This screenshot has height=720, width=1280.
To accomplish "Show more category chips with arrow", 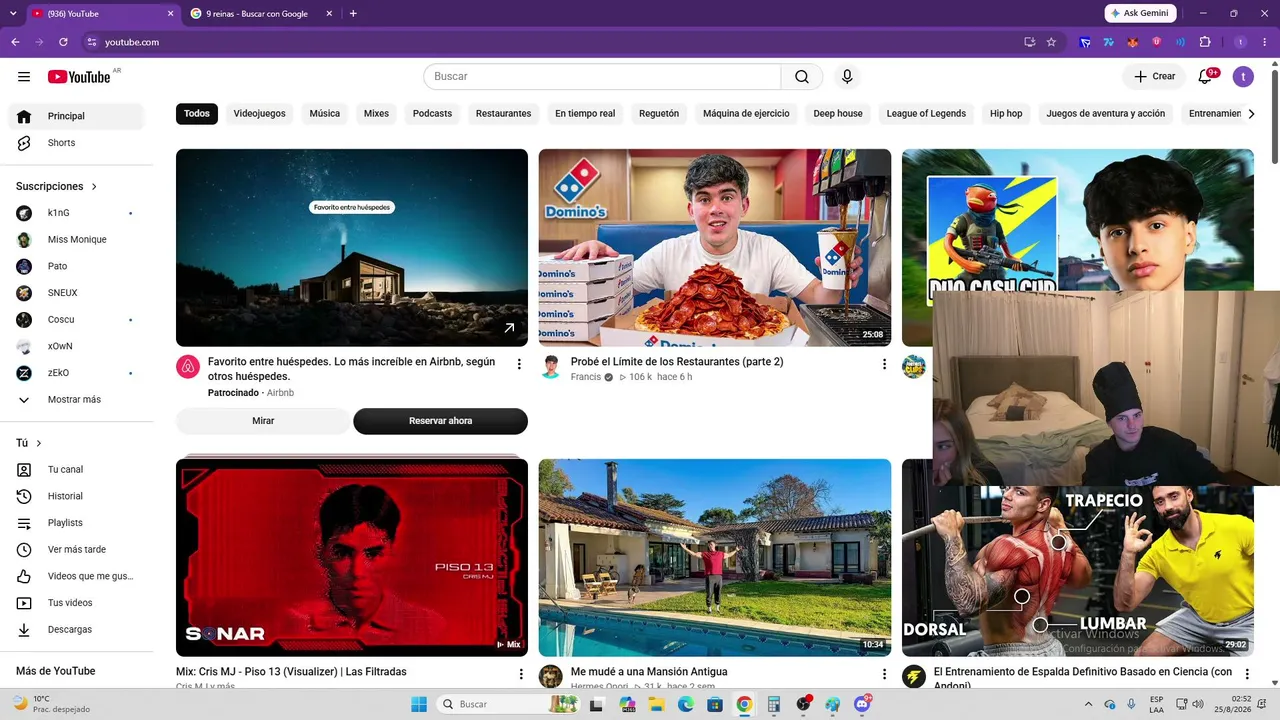I will (x=1251, y=114).
